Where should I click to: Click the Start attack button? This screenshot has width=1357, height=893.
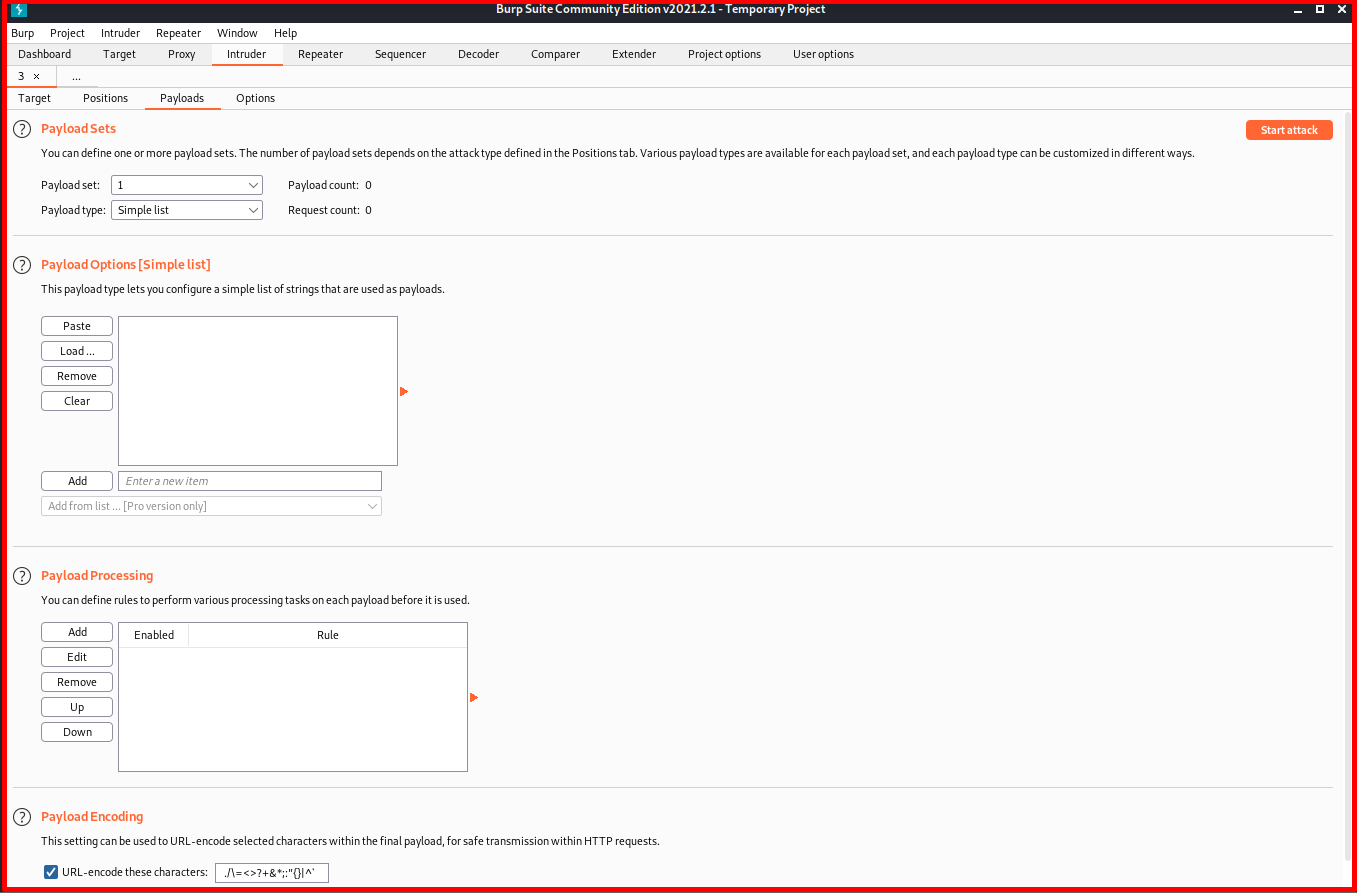[x=1289, y=130]
